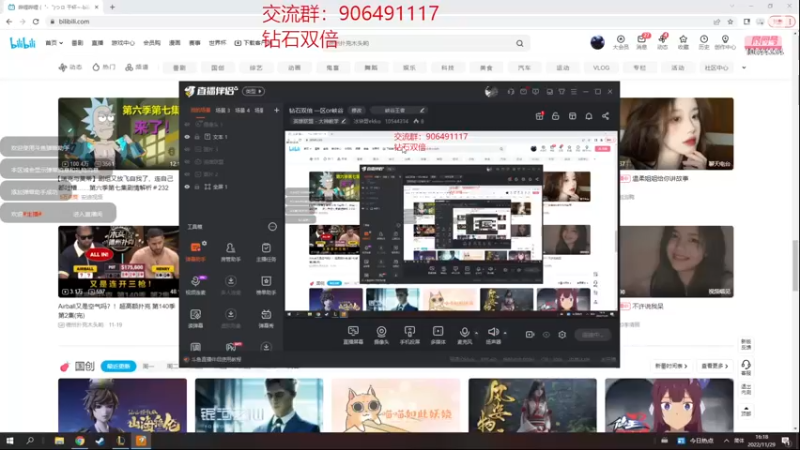Open the streamer tasks tool

point(266,252)
